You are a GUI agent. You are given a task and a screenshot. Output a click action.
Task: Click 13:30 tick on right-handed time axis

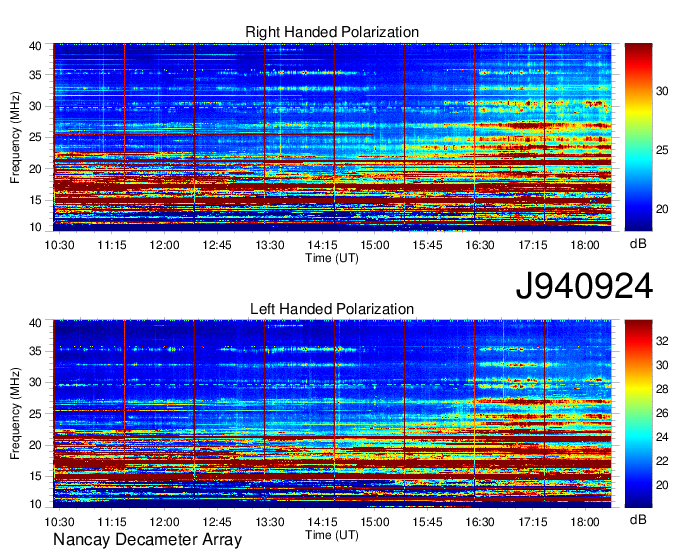(x=270, y=245)
